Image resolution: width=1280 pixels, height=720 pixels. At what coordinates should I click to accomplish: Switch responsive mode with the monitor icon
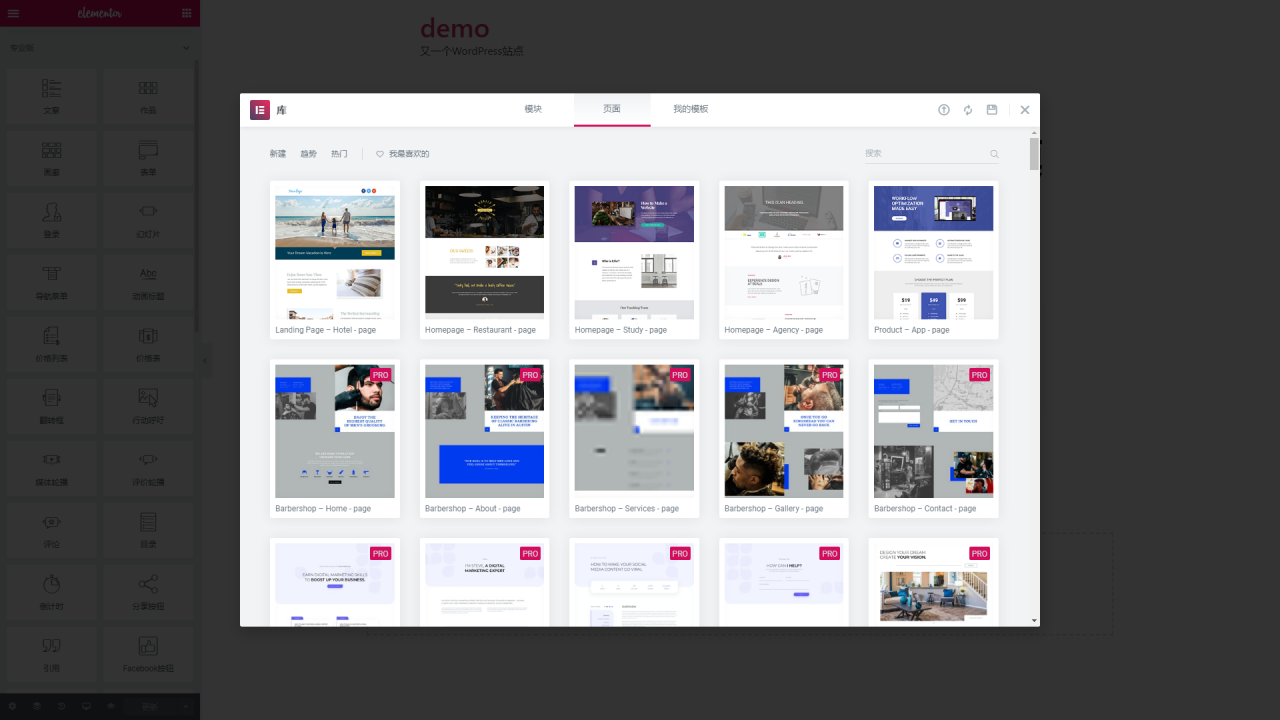pyautogui.click(x=86, y=706)
